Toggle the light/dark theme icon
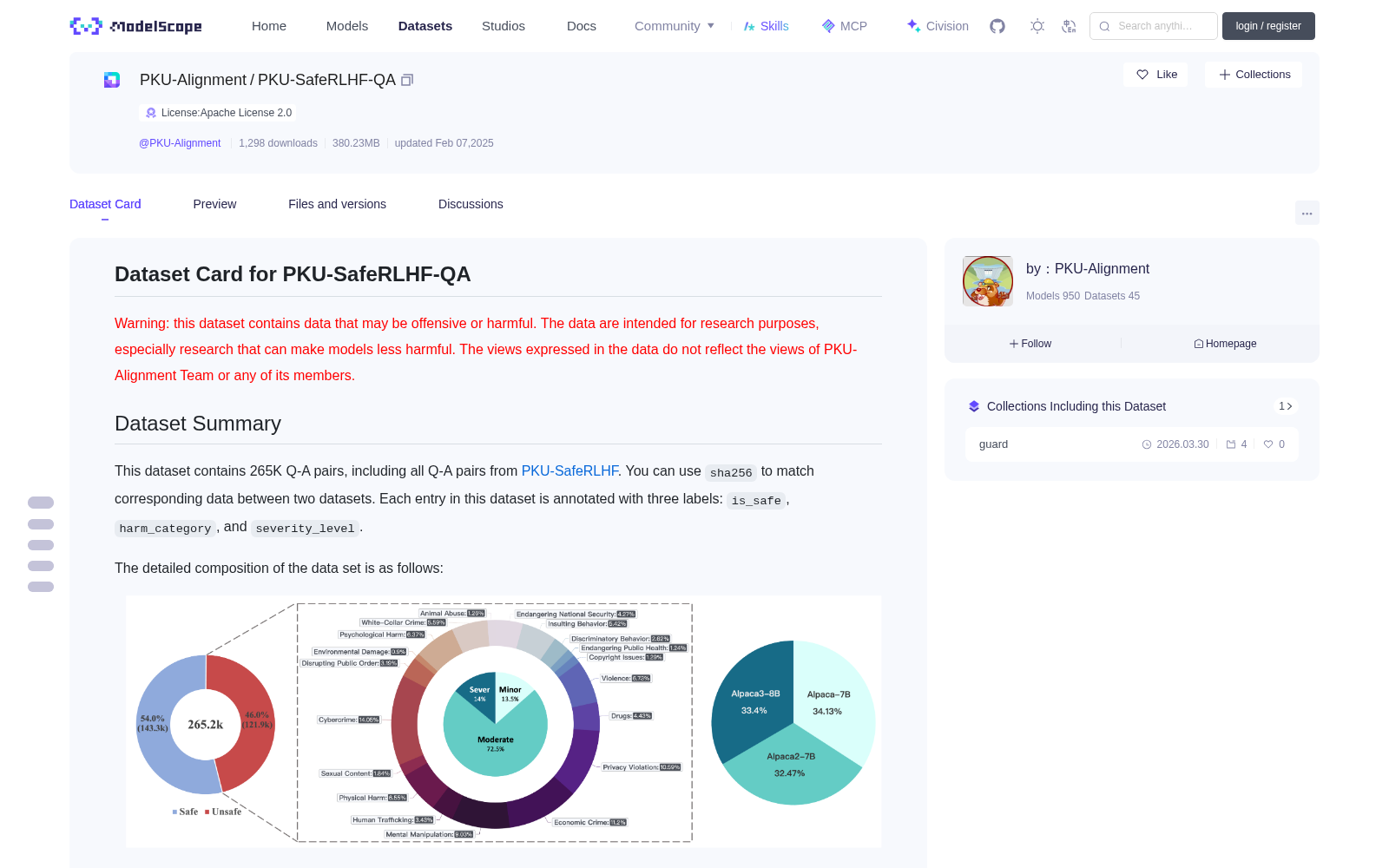This screenshot has width=1389, height=868. click(1037, 26)
